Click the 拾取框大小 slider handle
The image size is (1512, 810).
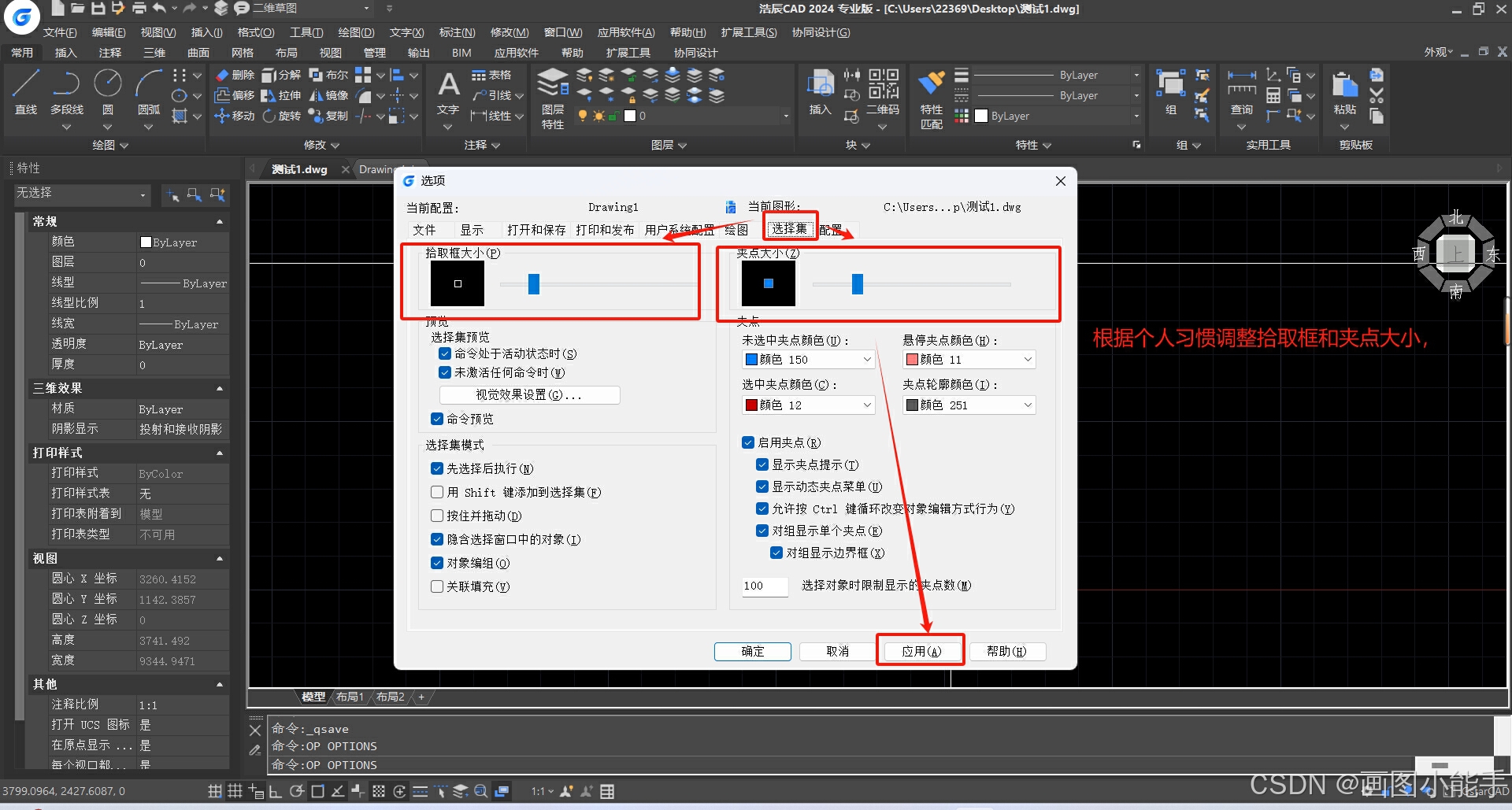pos(534,284)
